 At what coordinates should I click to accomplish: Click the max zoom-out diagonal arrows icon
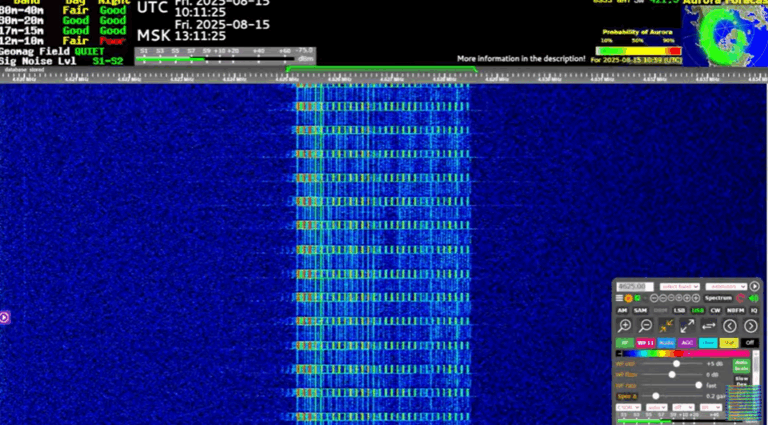pos(688,326)
